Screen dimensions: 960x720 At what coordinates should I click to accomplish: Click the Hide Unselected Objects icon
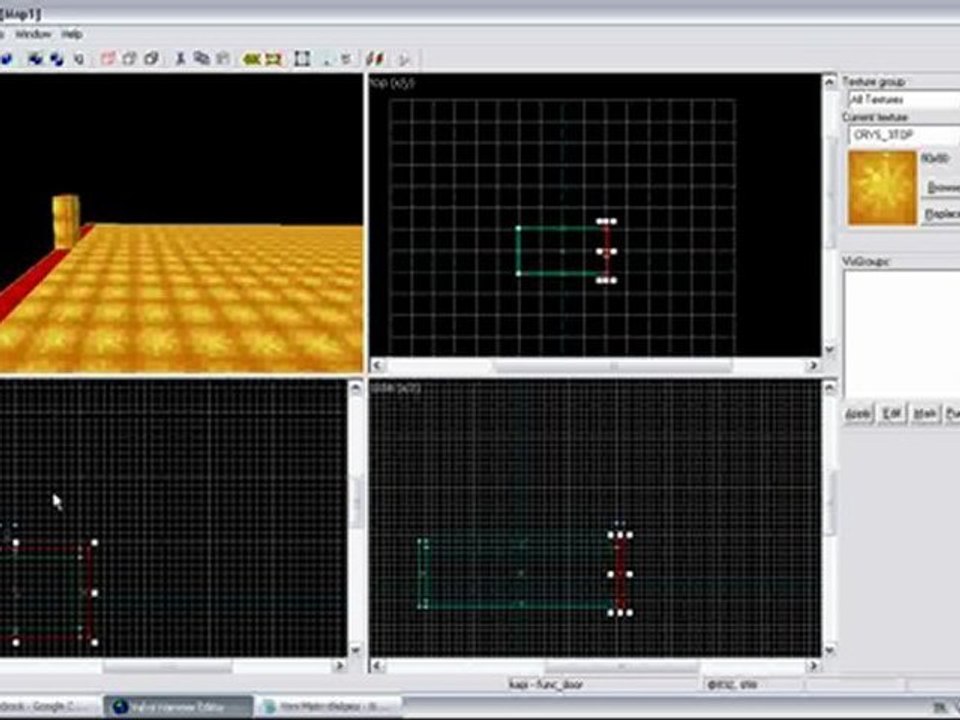pyautogui.click(x=129, y=59)
